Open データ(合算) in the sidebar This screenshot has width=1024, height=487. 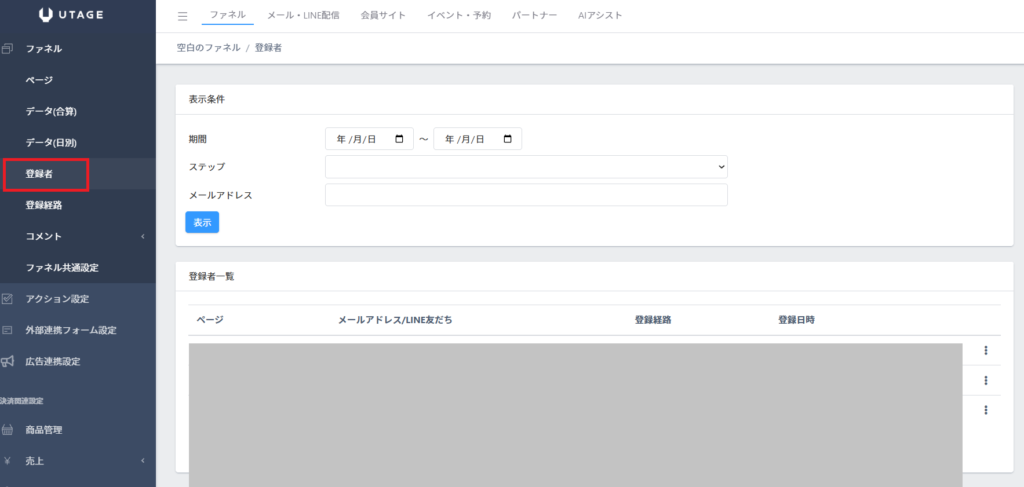[x=51, y=111]
